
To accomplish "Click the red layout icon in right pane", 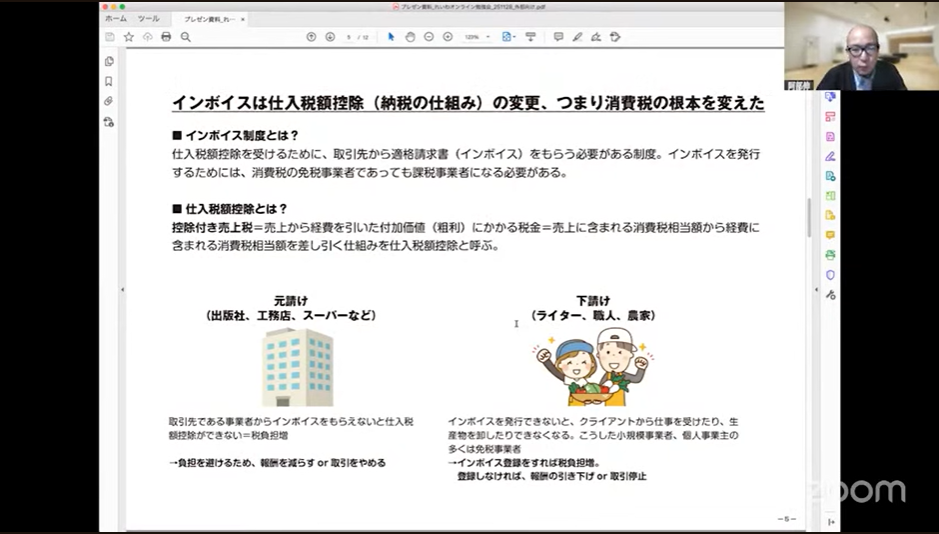I will pos(830,117).
